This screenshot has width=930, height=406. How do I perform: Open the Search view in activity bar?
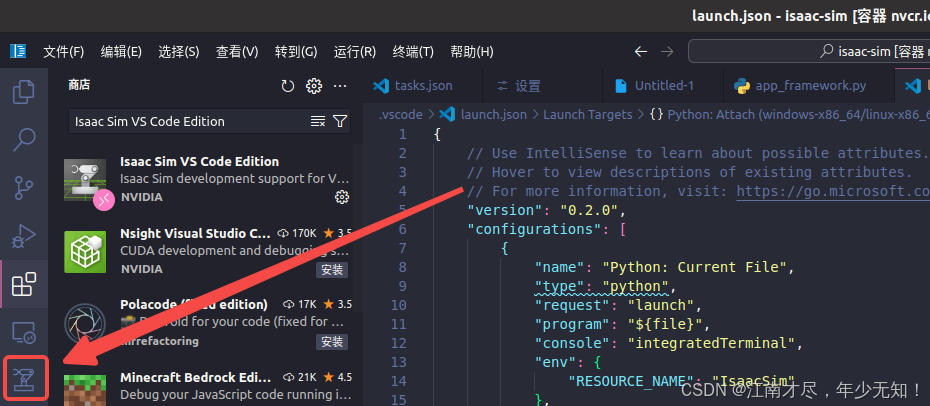pos(24,140)
